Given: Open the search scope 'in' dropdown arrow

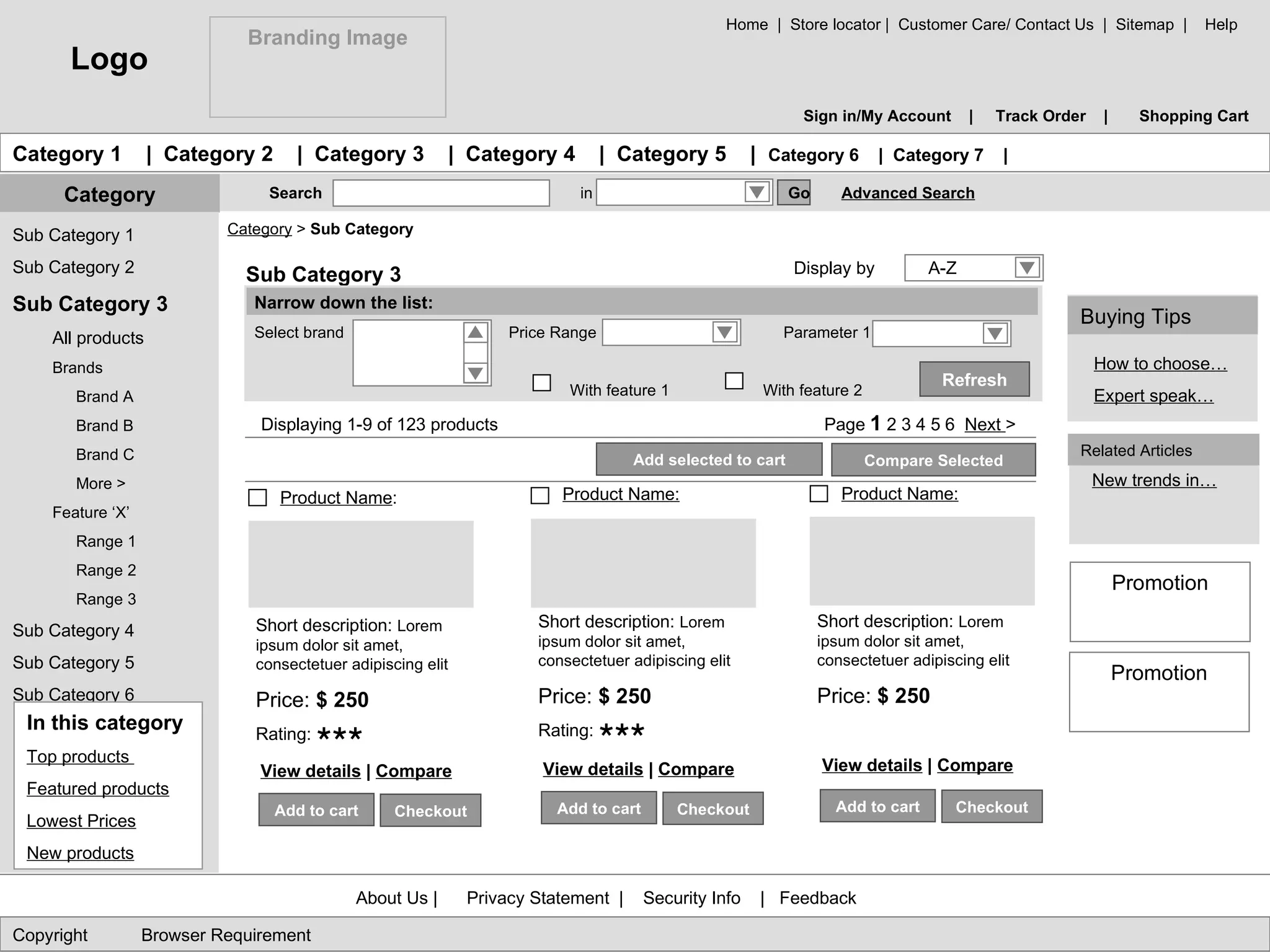Looking at the screenshot, I should click(757, 192).
